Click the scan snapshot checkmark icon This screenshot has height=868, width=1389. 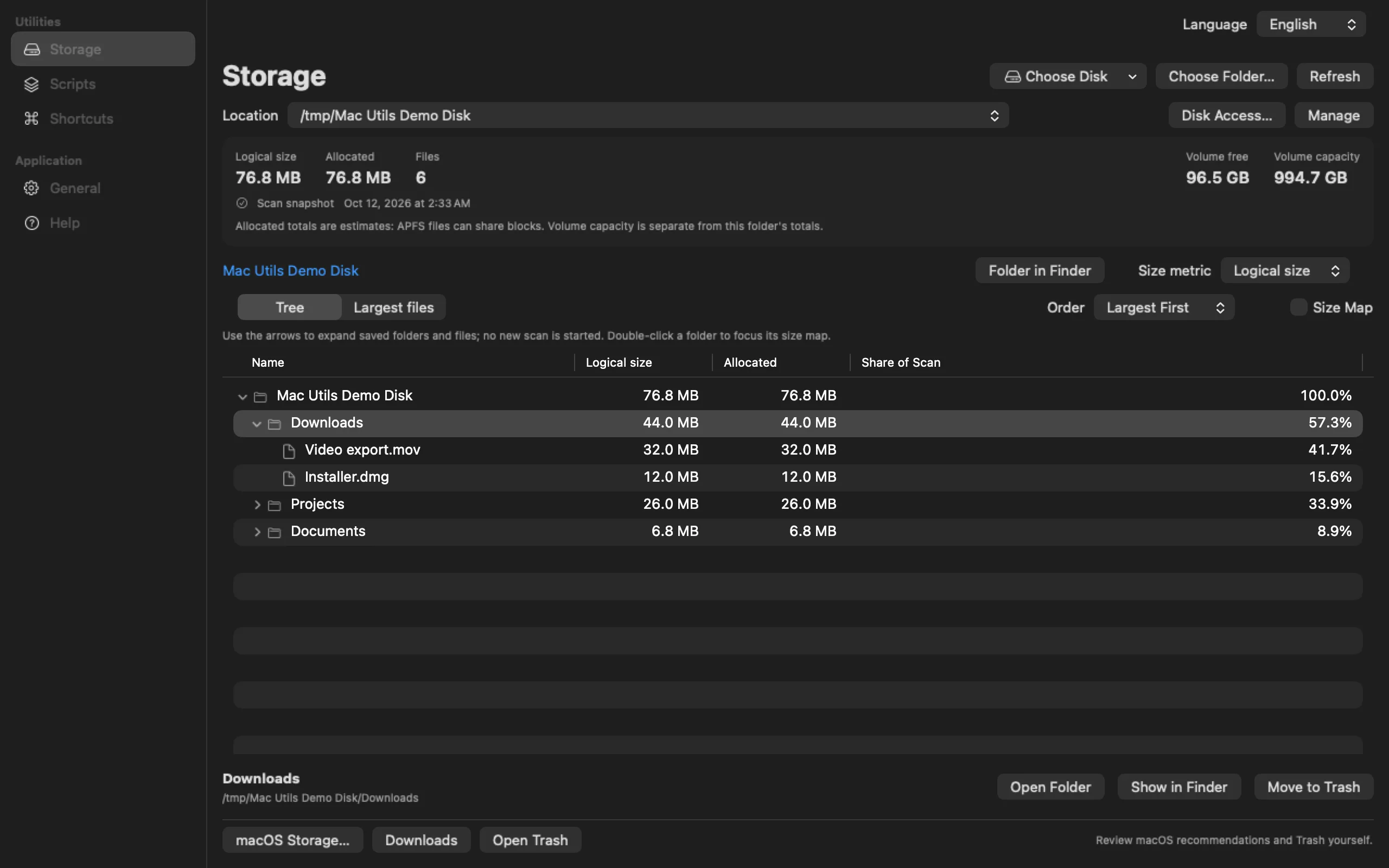(241, 203)
